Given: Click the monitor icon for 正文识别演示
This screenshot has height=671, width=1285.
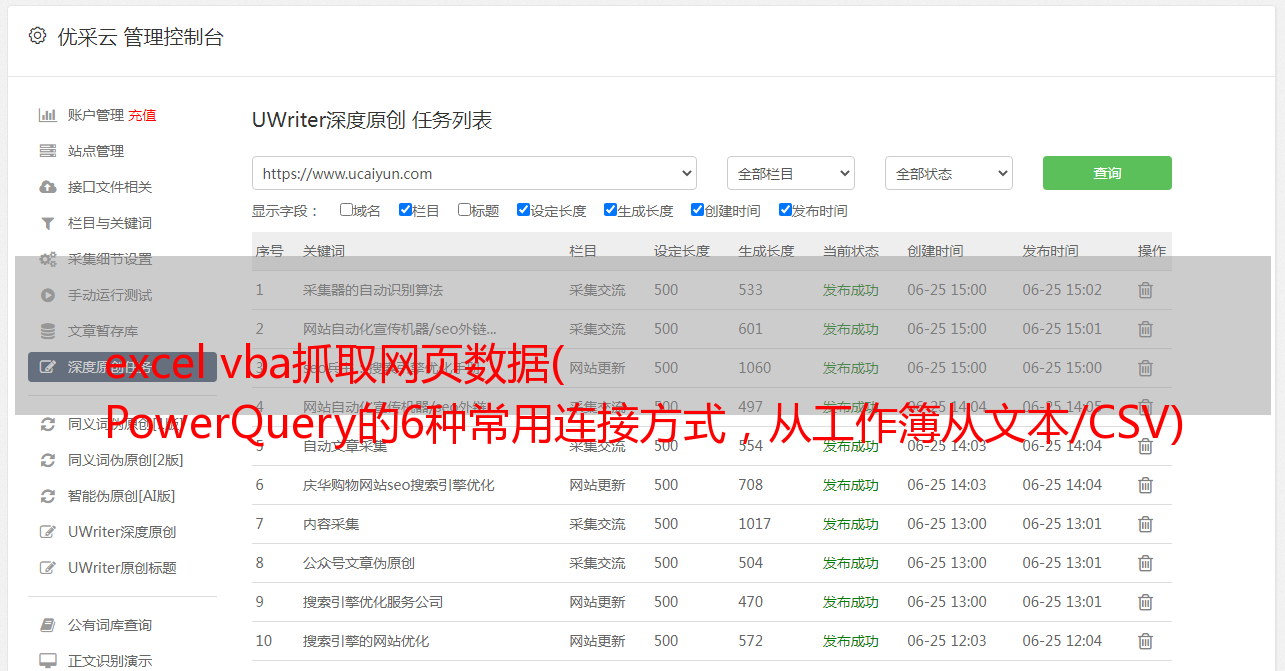Looking at the screenshot, I should coord(47,661).
